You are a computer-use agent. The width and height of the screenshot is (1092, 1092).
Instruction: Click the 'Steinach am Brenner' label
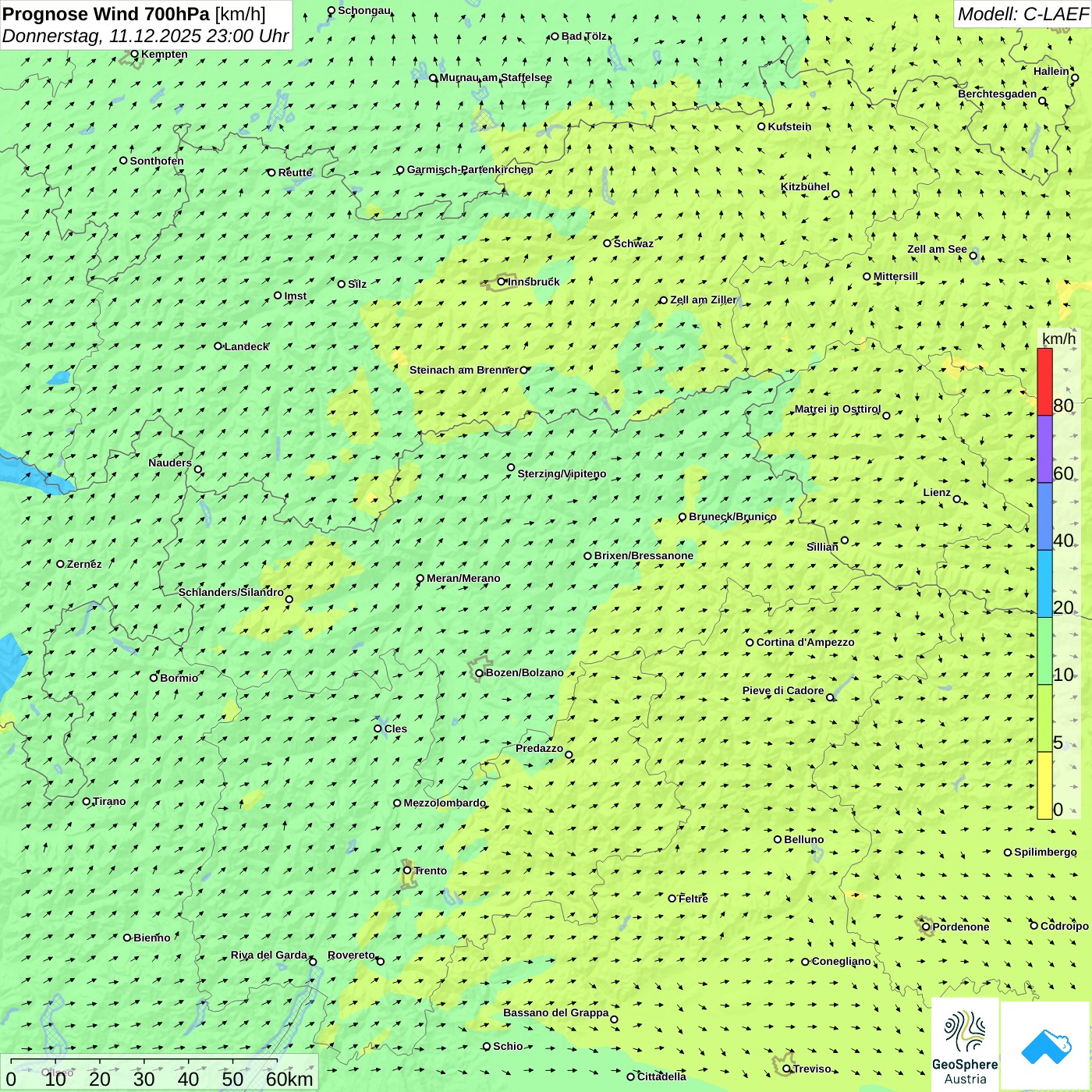click(463, 370)
